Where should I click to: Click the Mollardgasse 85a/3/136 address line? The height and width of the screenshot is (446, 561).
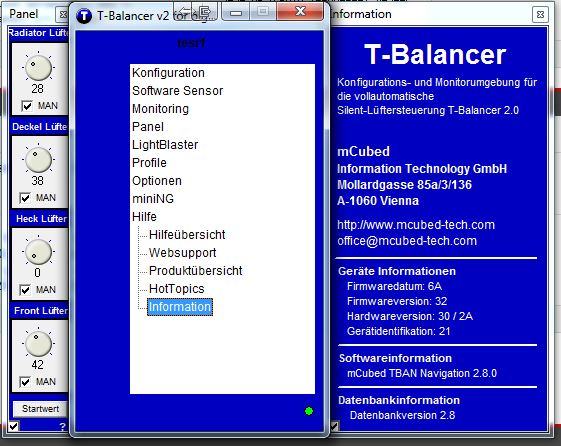pyautogui.click(x=404, y=185)
